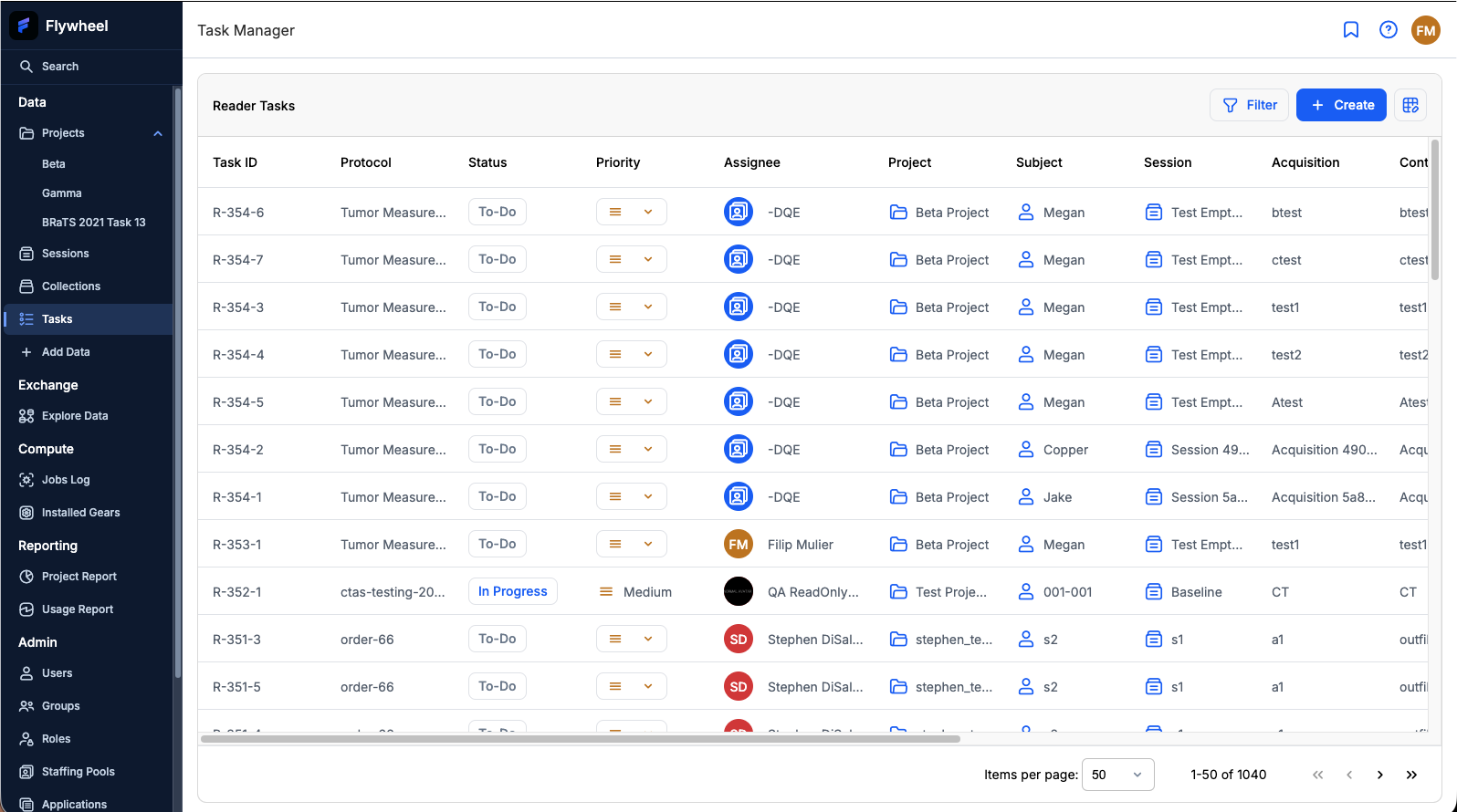This screenshot has height=812, width=1457.
Task: Click the bookmark icon in header
Action: (x=1351, y=30)
